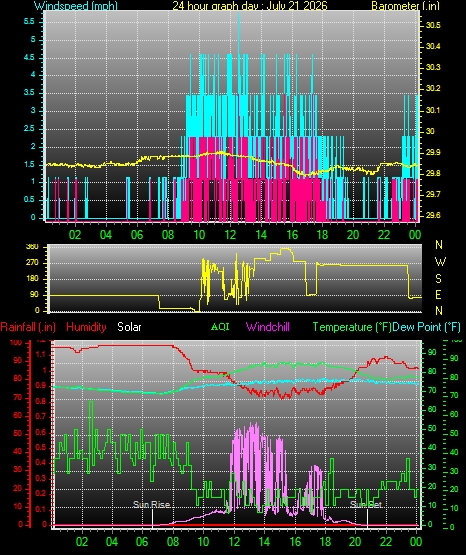Image resolution: width=466 pixels, height=555 pixels.
Task: Select the Dew Point (°F) legend label
Action: pos(426,327)
